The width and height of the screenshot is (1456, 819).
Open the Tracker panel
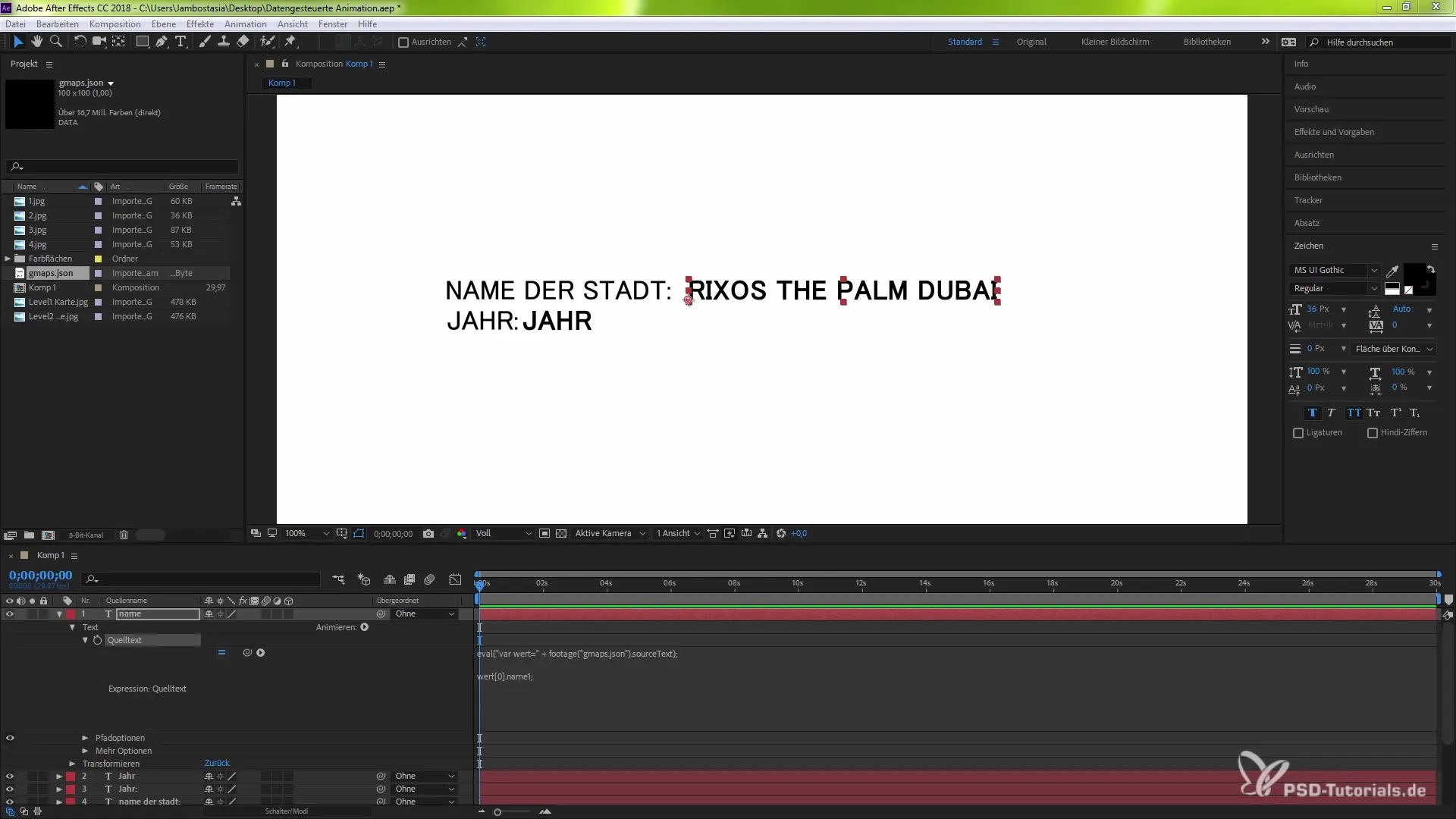[x=1308, y=200]
